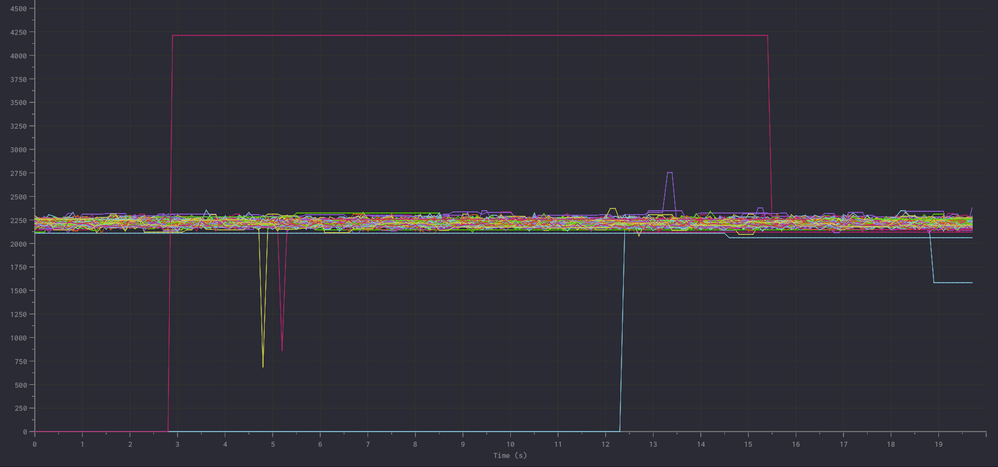This screenshot has width=998, height=467.
Task: Click time-axis tick label 8
Action: pyautogui.click(x=415, y=443)
